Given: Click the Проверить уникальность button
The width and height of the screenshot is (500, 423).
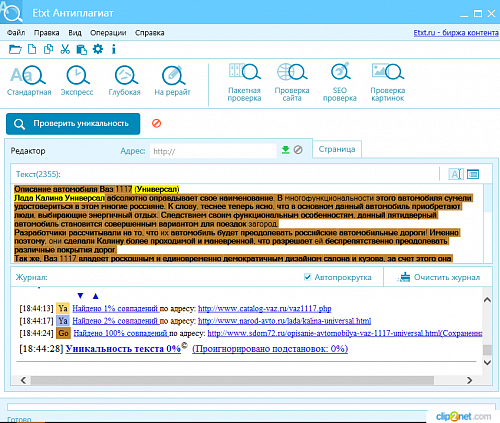Looking at the screenshot, I should (x=73, y=124).
